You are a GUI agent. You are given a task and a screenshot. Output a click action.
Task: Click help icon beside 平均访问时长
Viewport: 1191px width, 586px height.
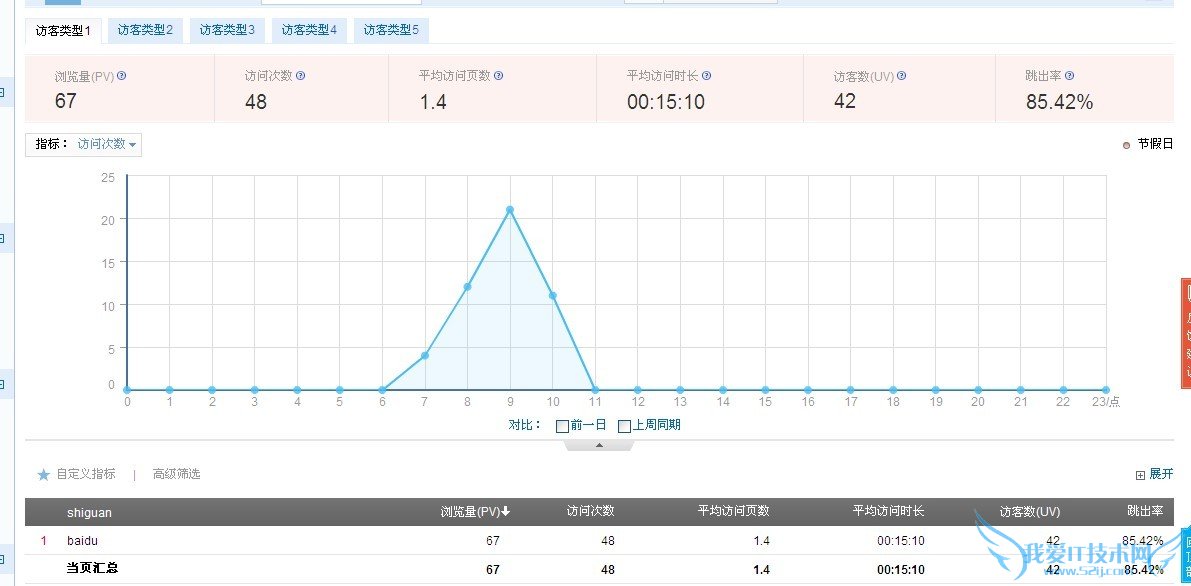(x=707, y=76)
